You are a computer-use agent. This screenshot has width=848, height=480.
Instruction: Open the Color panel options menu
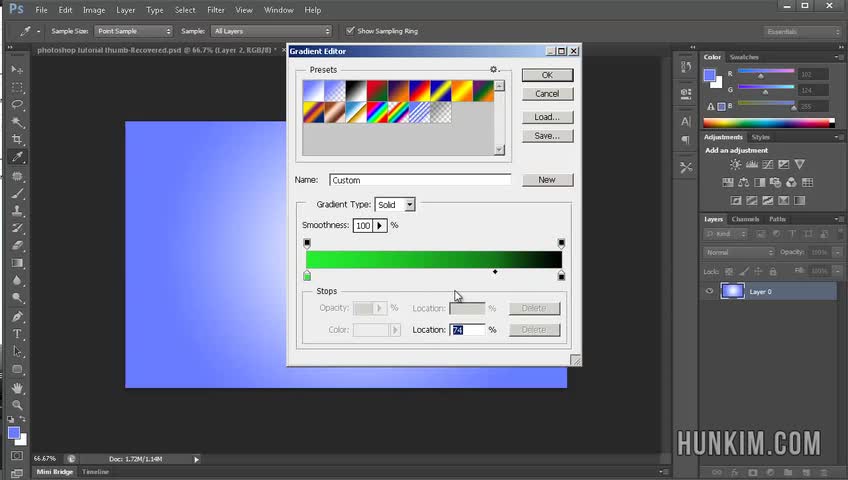[x=837, y=57]
